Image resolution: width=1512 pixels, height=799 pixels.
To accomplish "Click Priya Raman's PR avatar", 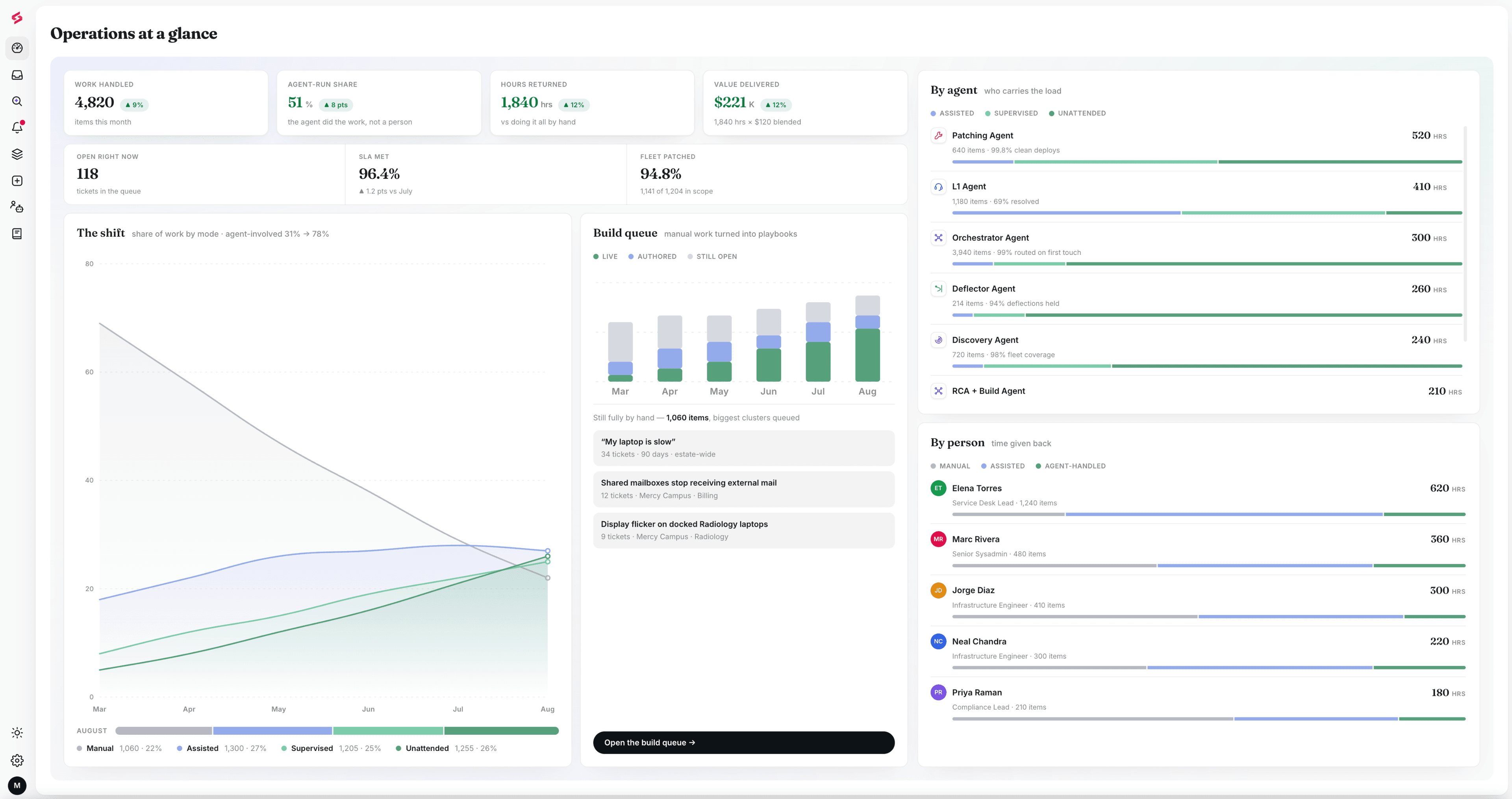I will 939,693.
